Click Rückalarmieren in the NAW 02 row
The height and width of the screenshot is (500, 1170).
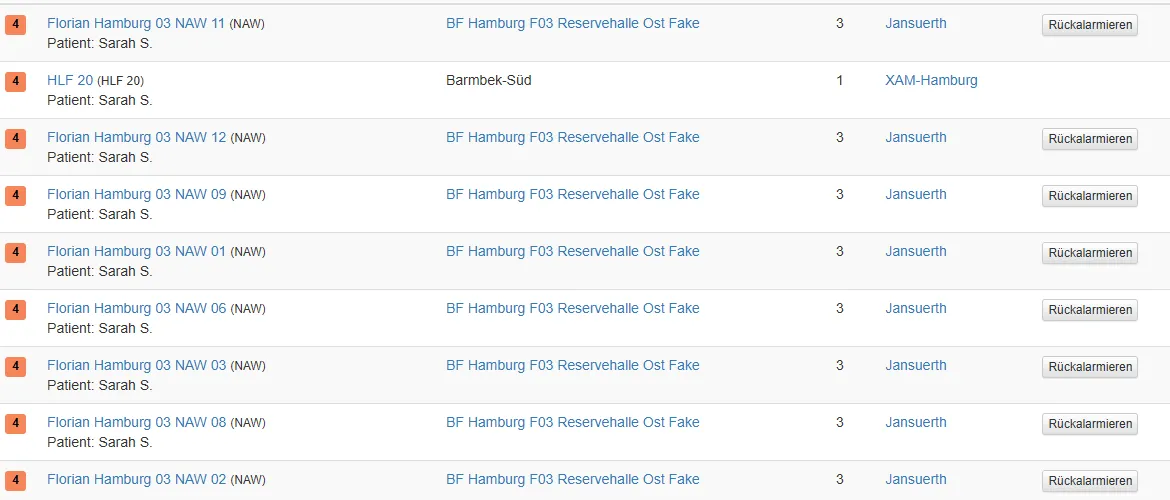(1089, 481)
